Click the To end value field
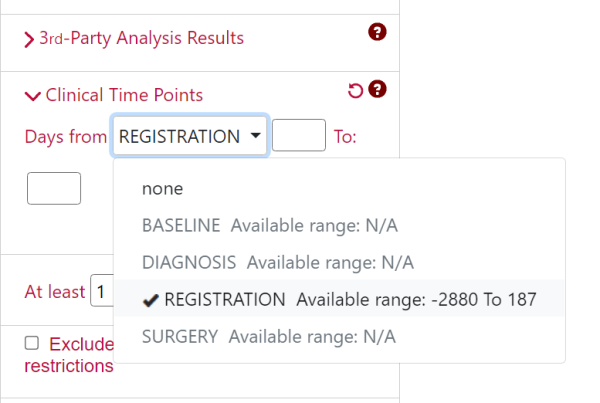This screenshot has width=600, height=403. point(54,188)
